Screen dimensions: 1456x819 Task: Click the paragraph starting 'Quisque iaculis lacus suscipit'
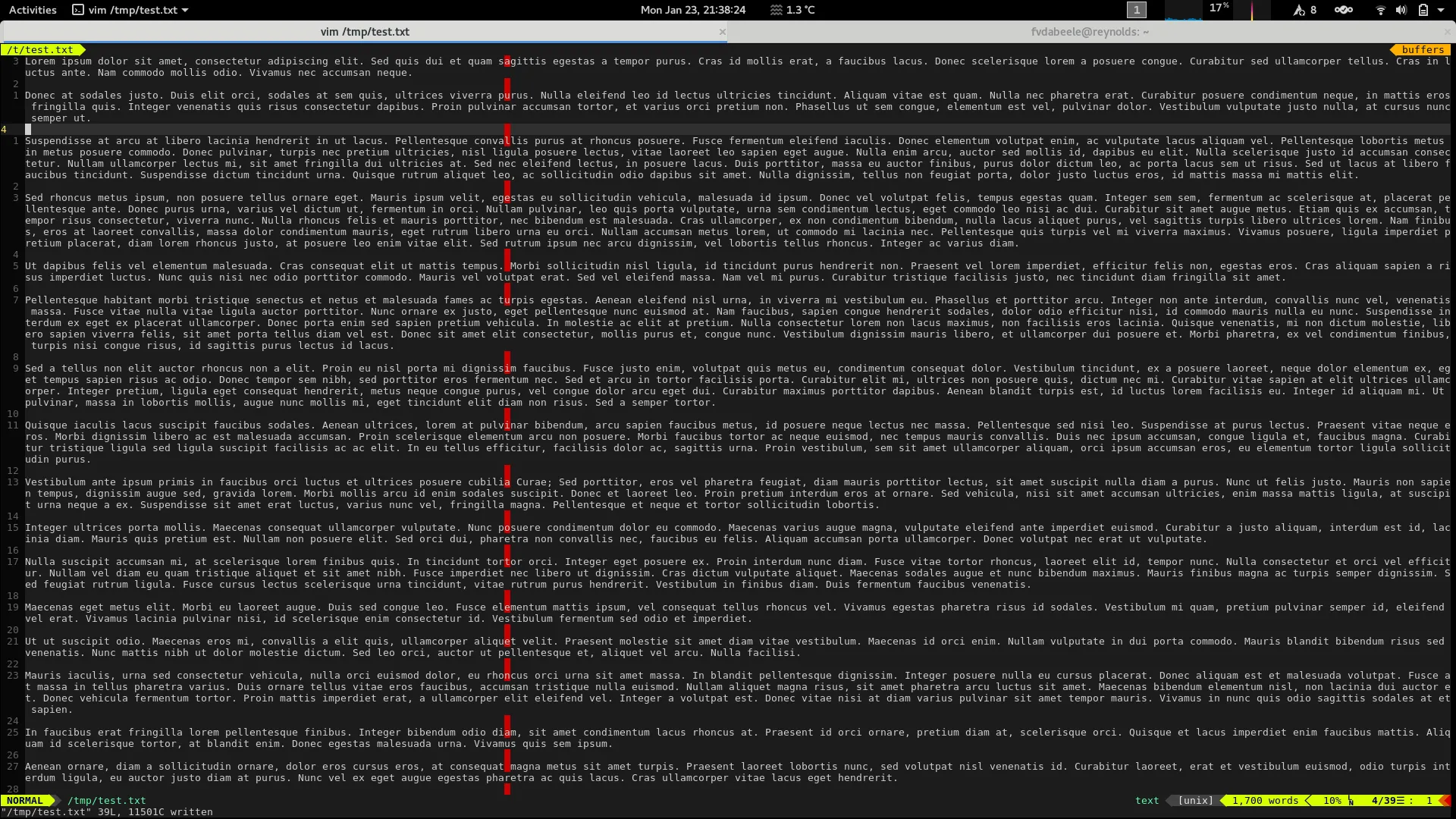click(737, 442)
